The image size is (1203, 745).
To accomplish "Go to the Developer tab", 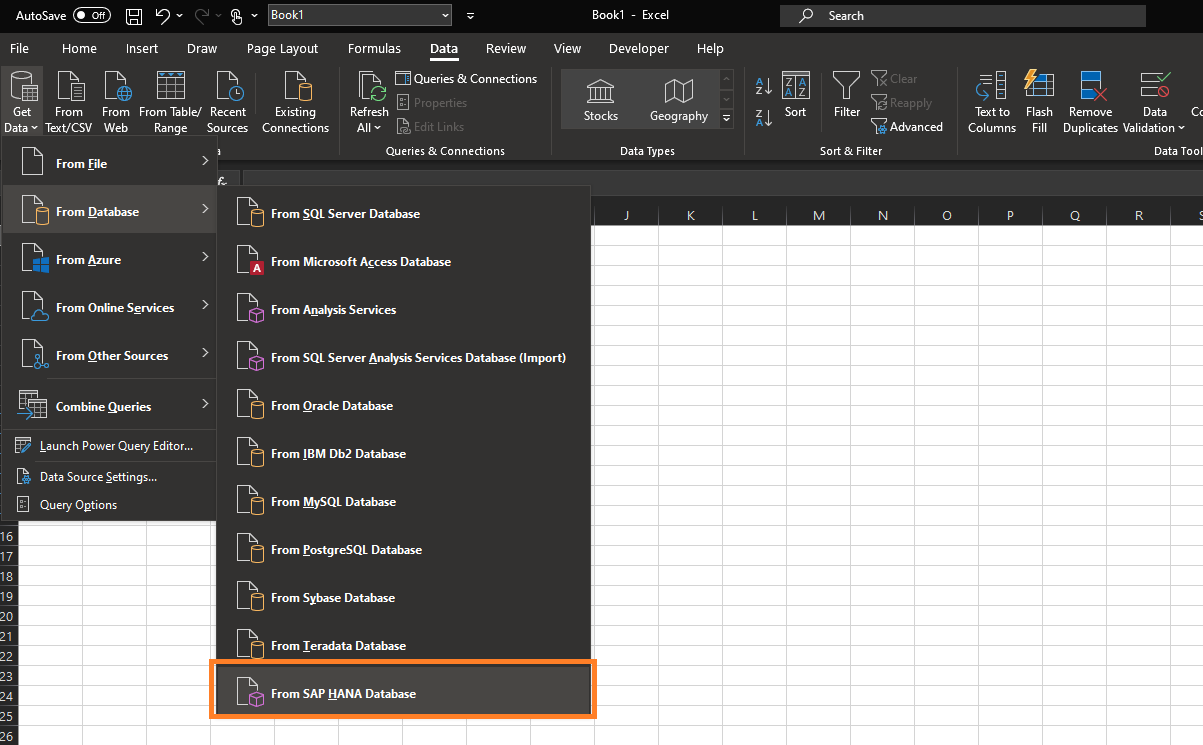I will point(639,48).
